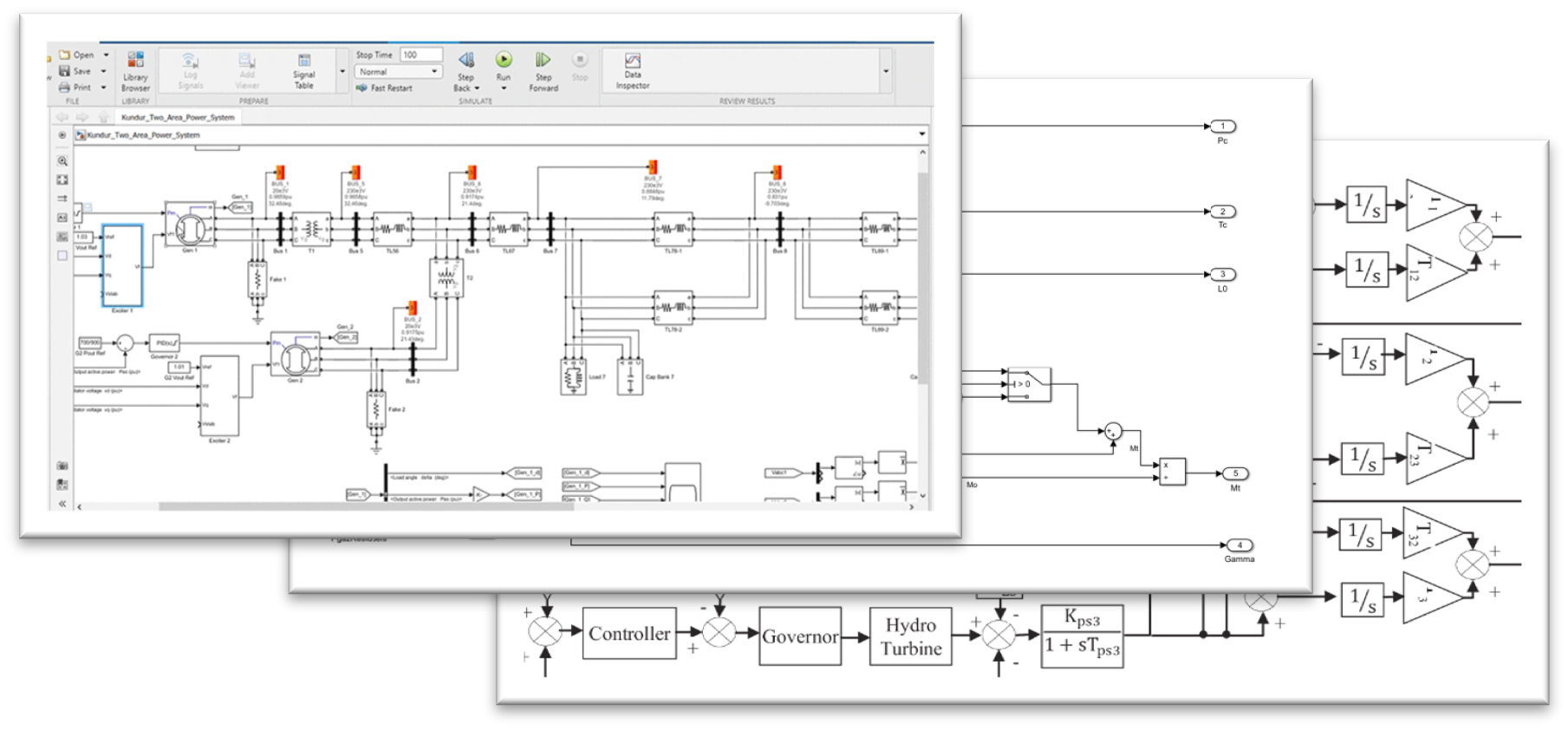Collapse the left palette with double chevron

(x=62, y=504)
